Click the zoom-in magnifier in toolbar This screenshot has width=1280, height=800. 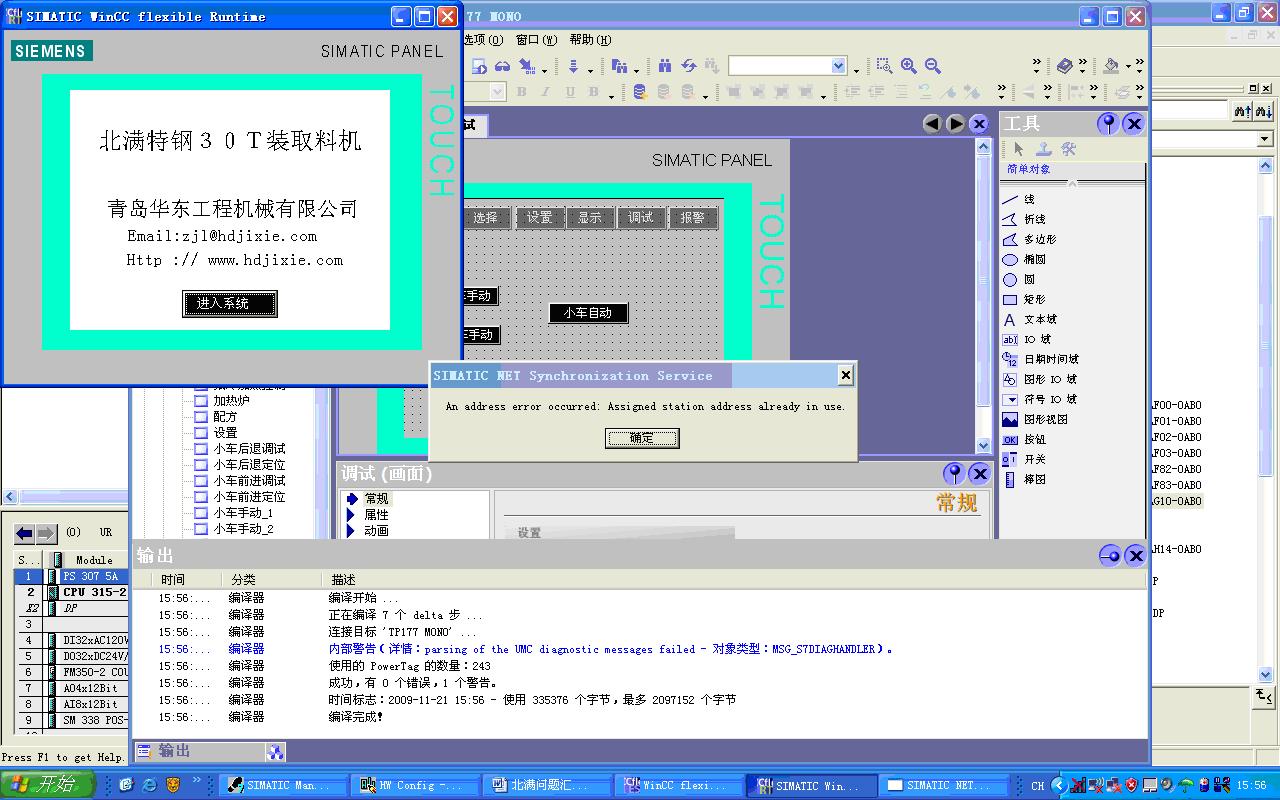(x=908, y=66)
